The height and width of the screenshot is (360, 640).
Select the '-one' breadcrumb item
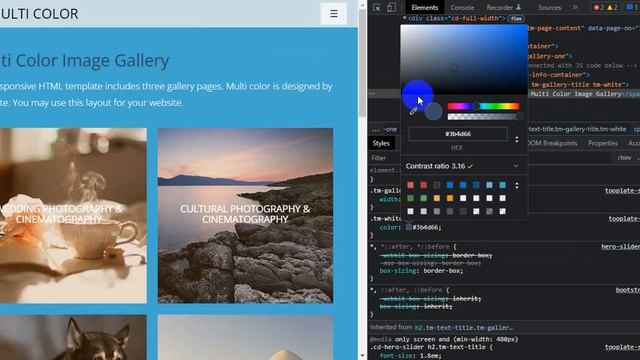click(x=390, y=129)
